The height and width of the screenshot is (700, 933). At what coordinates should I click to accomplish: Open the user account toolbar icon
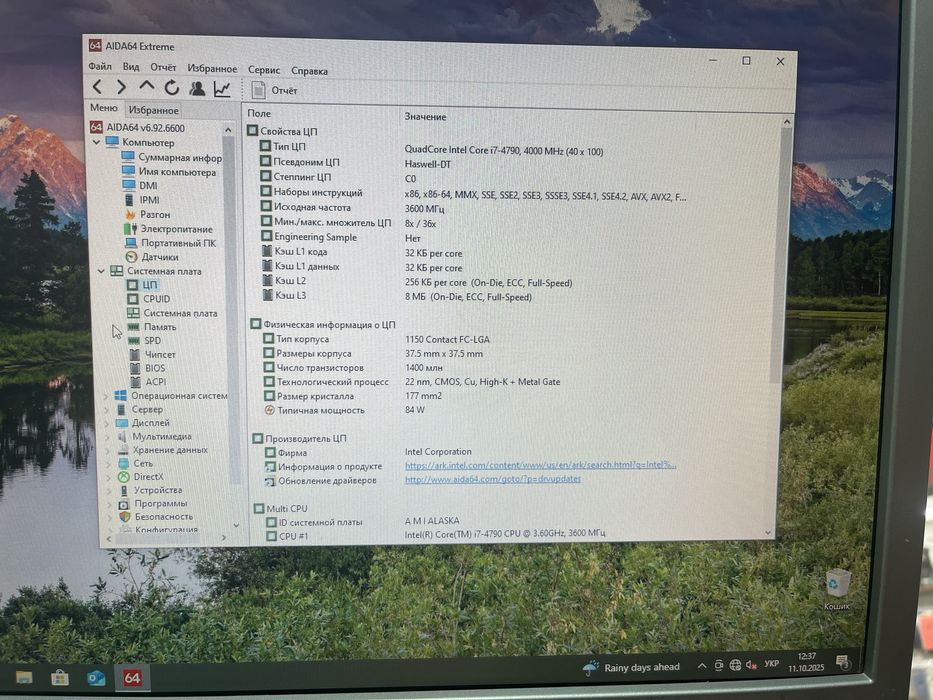197,89
